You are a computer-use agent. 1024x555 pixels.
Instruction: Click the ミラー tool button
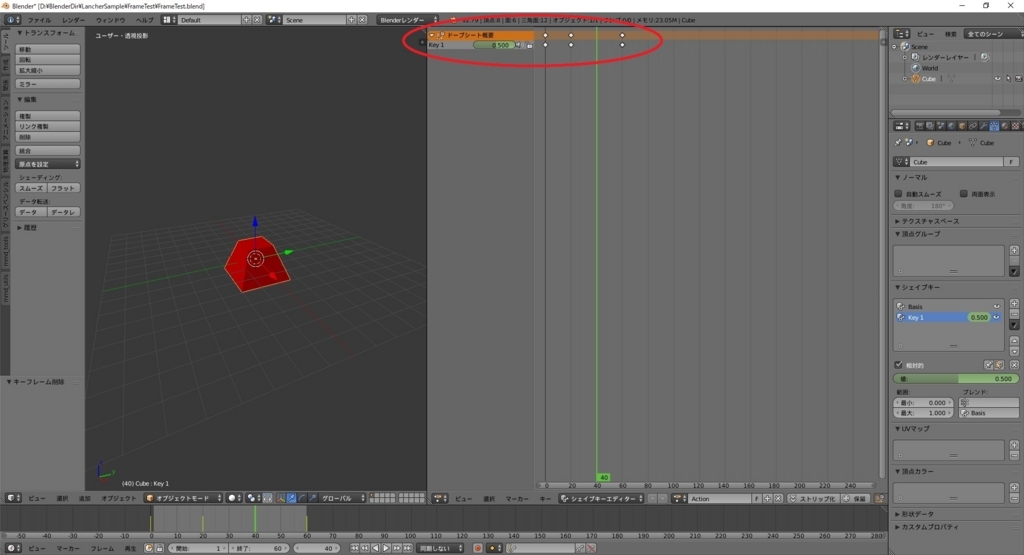point(48,84)
